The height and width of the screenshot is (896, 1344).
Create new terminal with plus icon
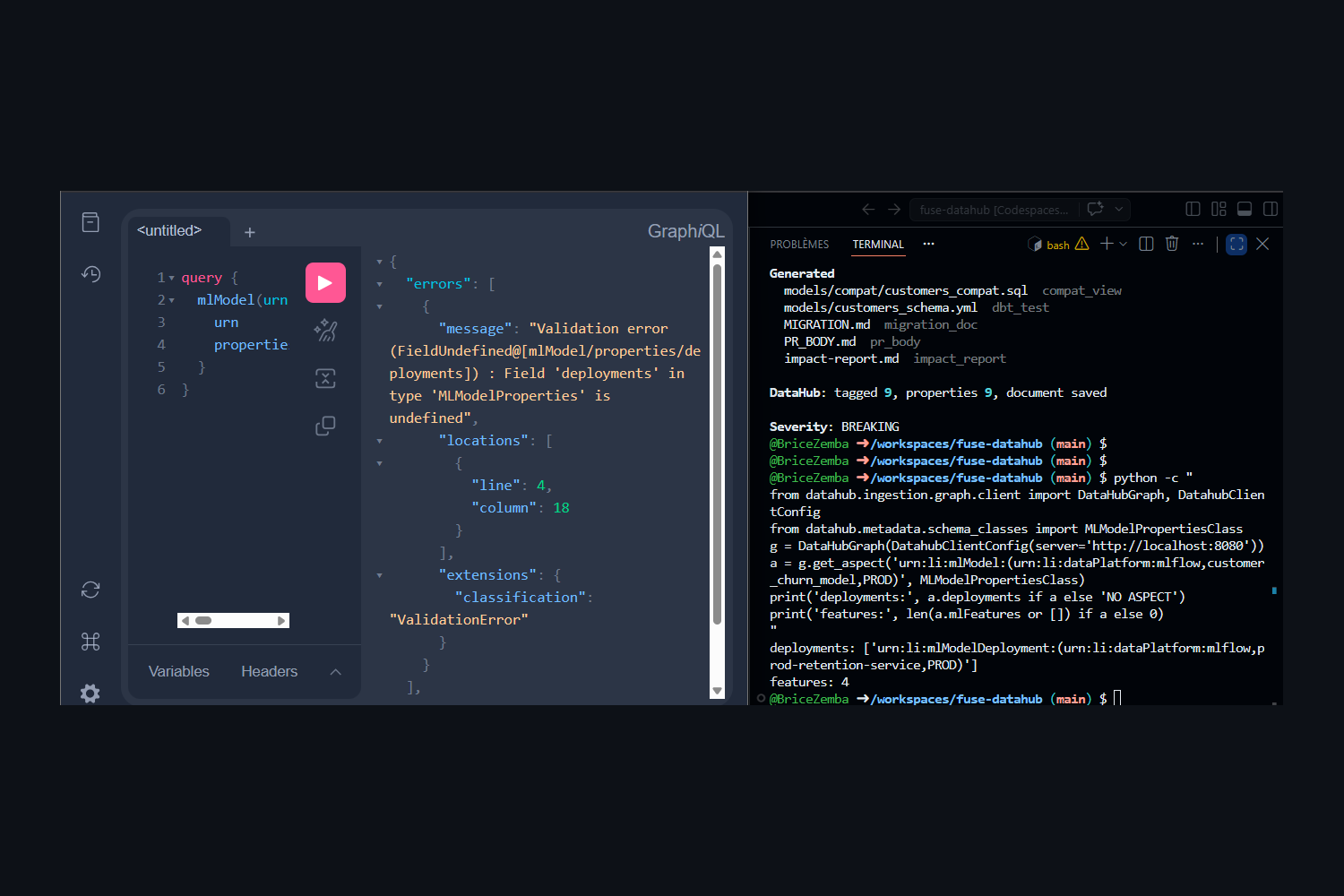pos(1107,244)
